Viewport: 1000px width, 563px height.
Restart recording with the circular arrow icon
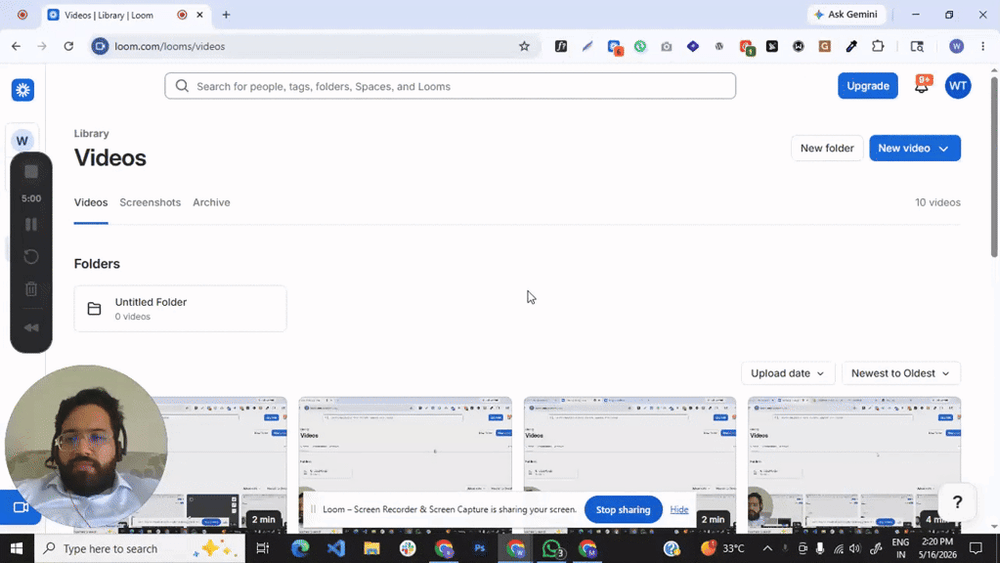31,257
